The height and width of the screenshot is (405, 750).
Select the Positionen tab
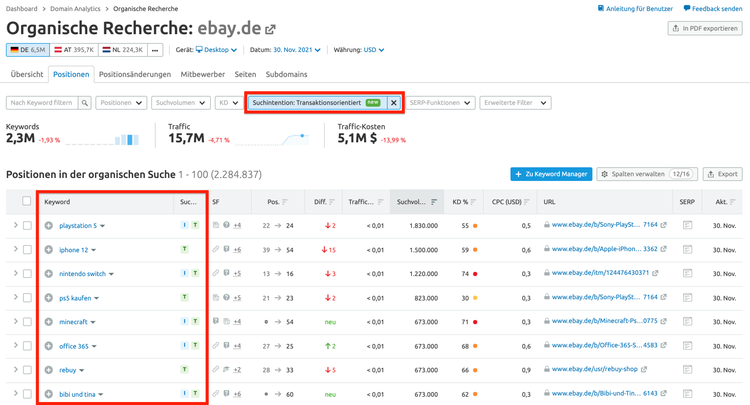(x=71, y=74)
